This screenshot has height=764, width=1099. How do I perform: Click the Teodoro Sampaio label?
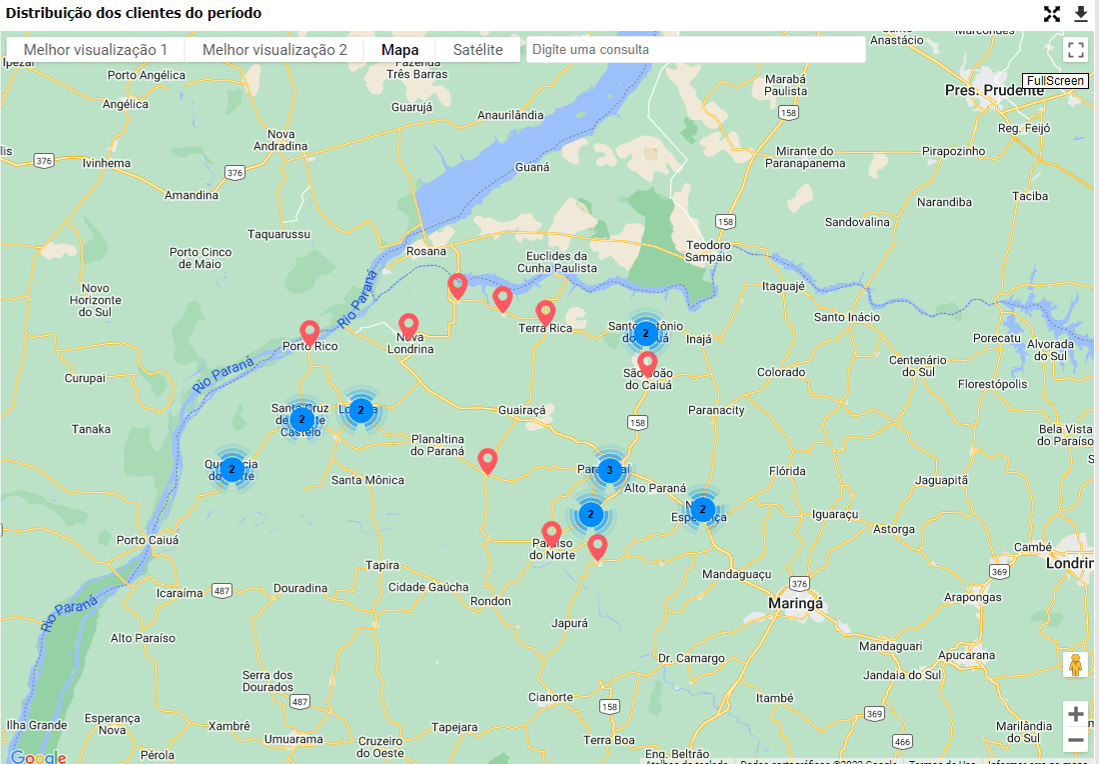click(x=709, y=251)
